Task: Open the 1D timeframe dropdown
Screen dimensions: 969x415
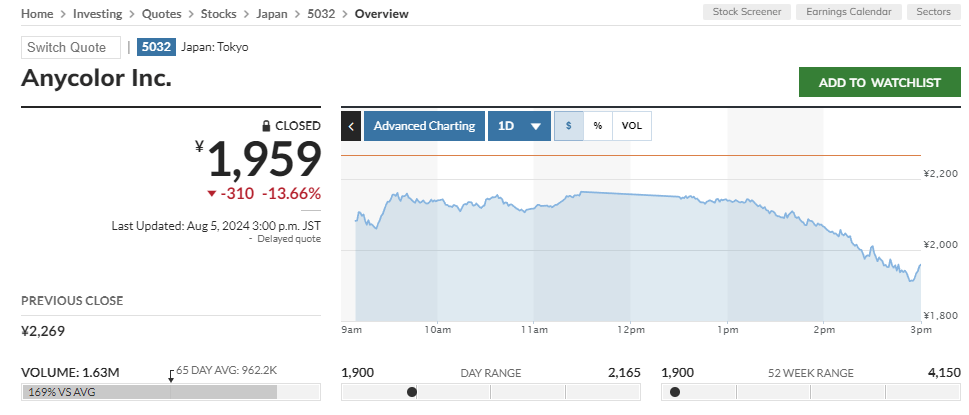Action: coord(519,126)
